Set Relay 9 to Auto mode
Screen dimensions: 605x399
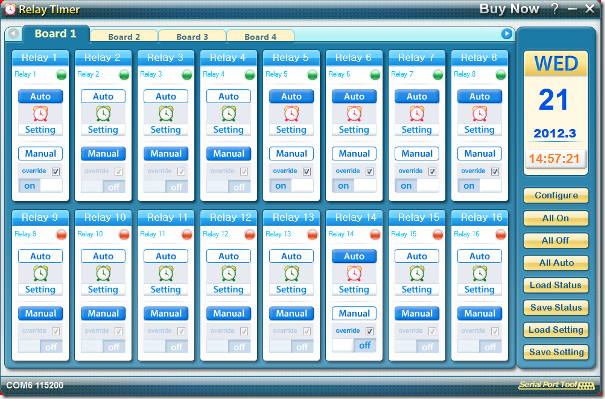(x=40, y=256)
